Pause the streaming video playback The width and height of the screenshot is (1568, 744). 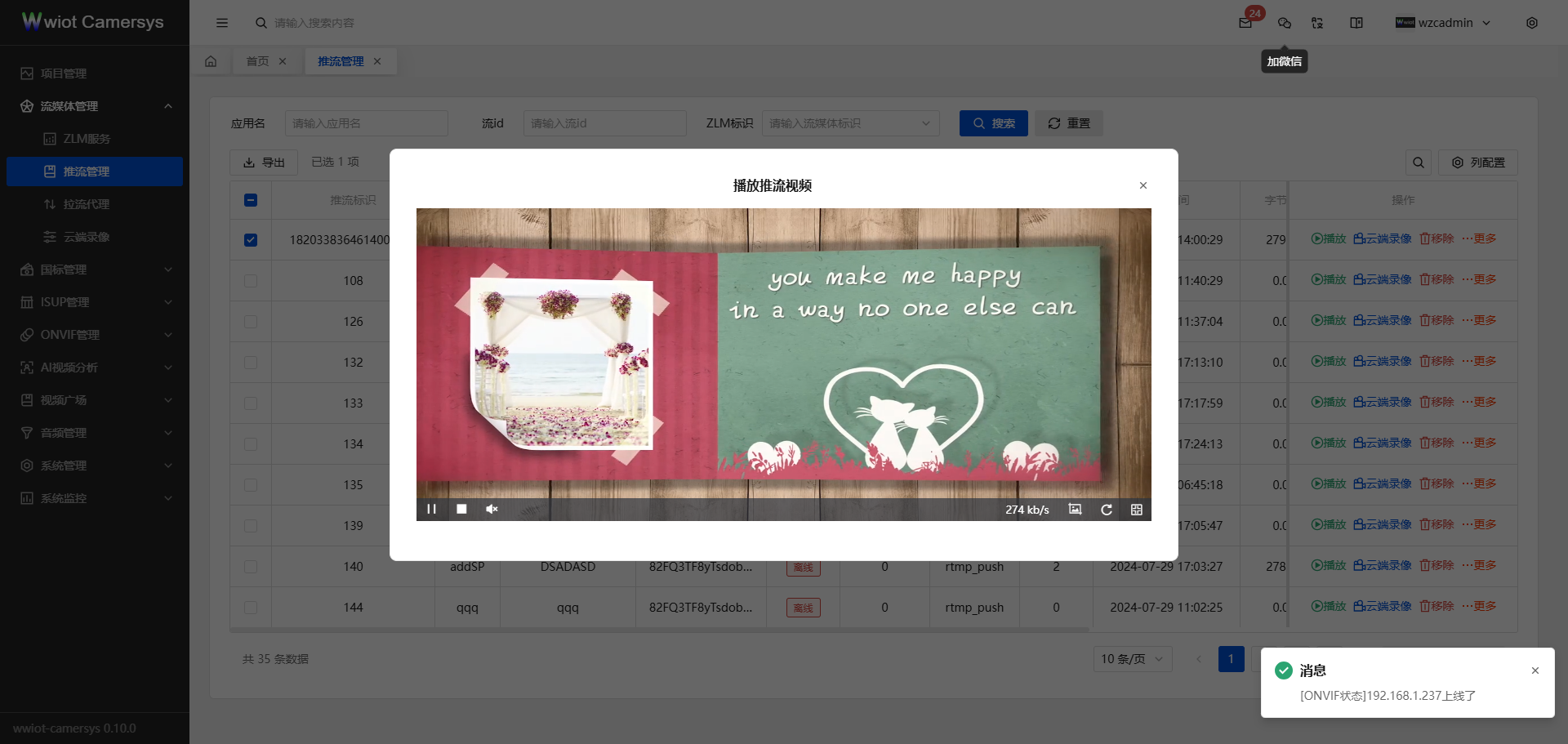point(431,510)
